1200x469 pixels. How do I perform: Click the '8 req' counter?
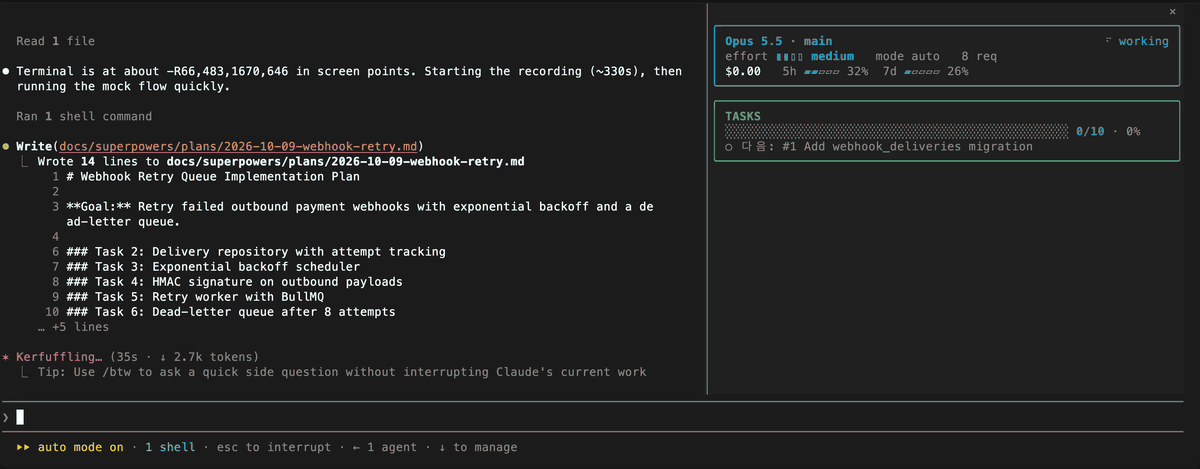(979, 56)
